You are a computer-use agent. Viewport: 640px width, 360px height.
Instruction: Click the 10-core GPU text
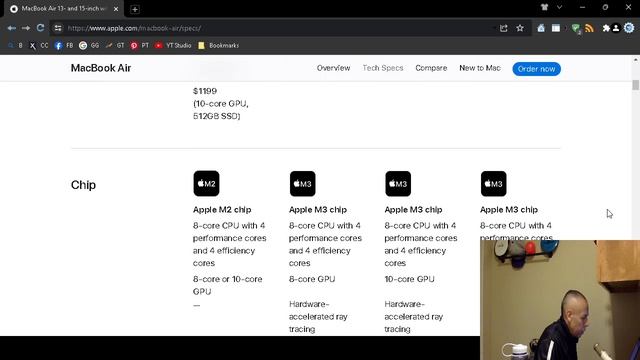click(409, 279)
